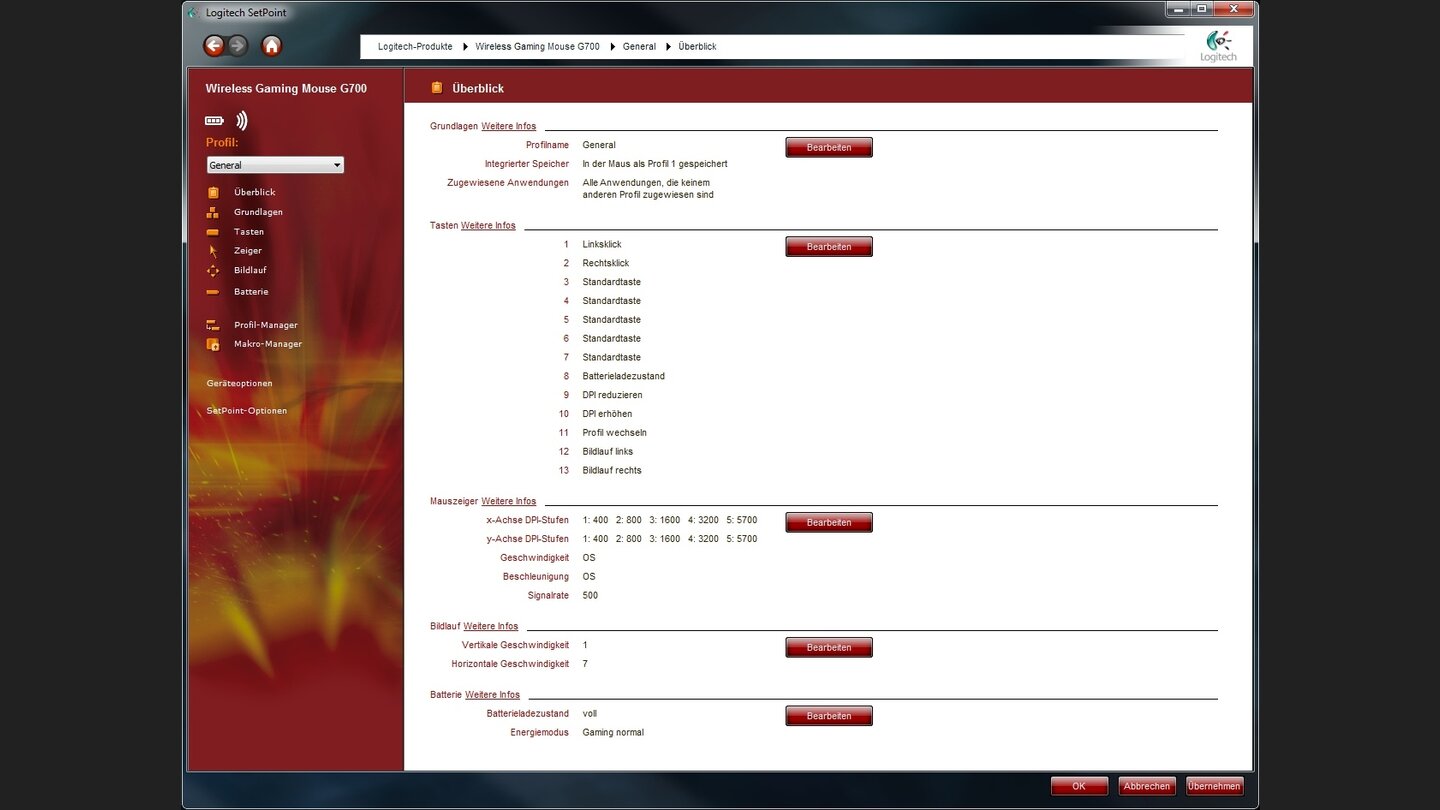Screen dimensions: 1440x810
Task: Click "Bildlauf rechts" for button 13
Action: pyautogui.click(x=612, y=471)
